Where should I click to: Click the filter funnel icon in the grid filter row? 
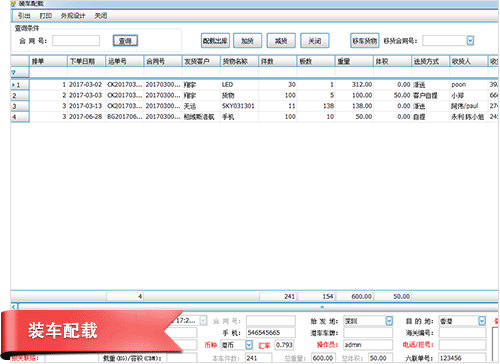point(14,72)
